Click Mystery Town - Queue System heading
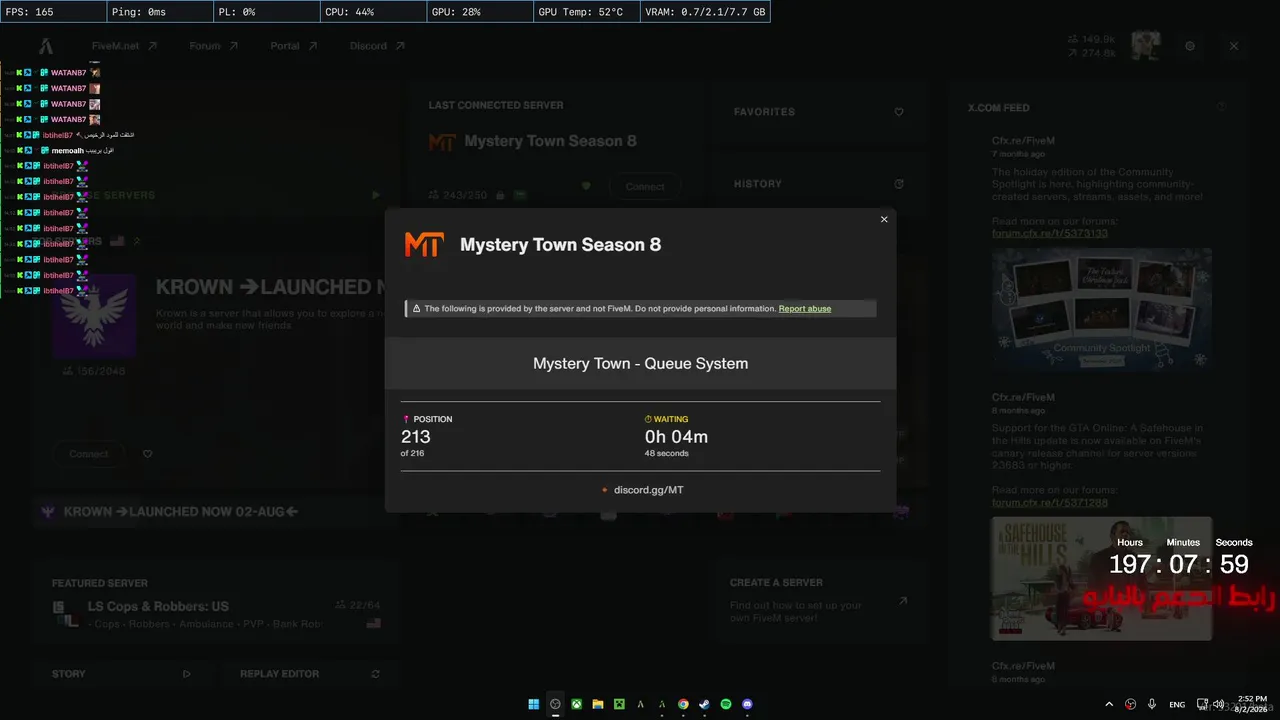 click(640, 363)
